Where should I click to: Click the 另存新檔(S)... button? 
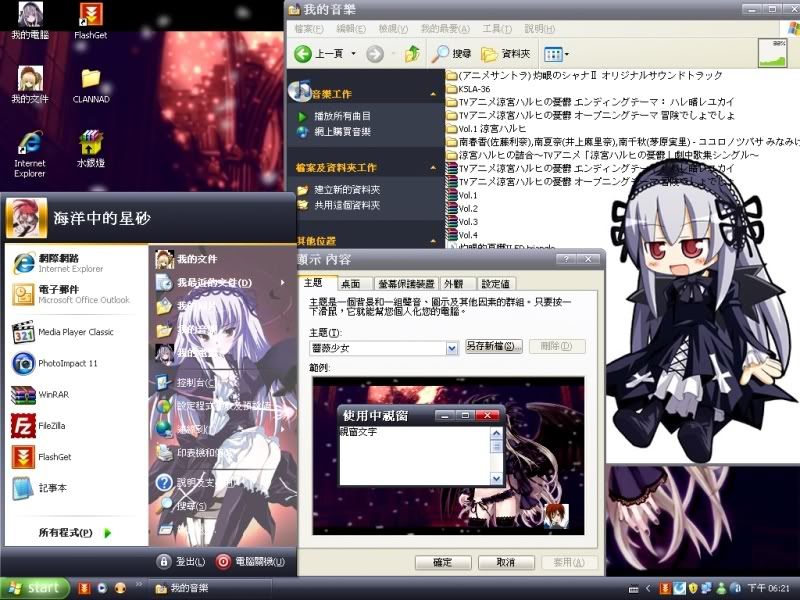tap(494, 346)
